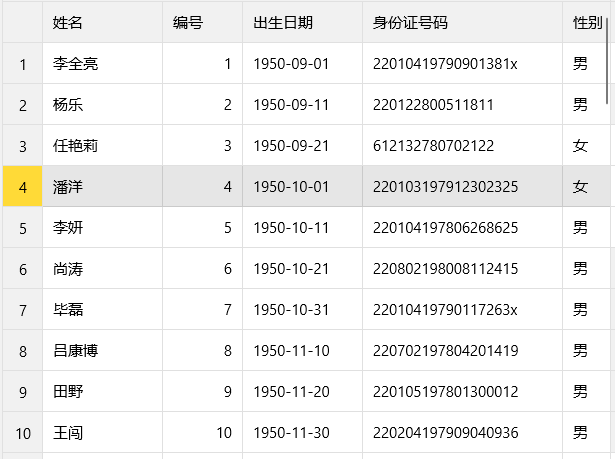Select the 出生日期 column header
The height and width of the screenshot is (459, 615).
301,22
